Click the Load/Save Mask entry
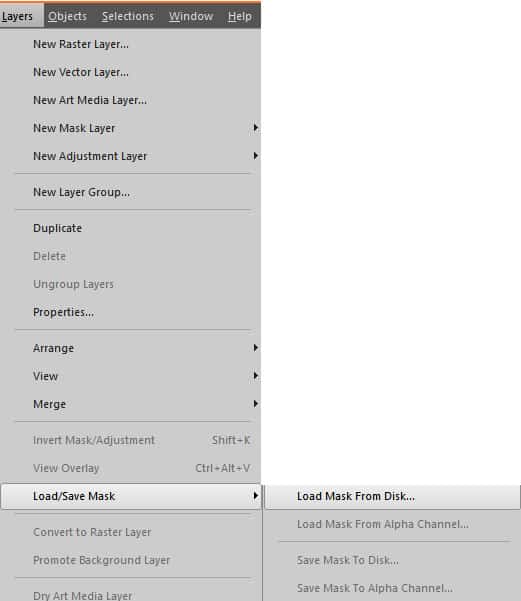Viewport: 521px width, 601px height. point(130,497)
